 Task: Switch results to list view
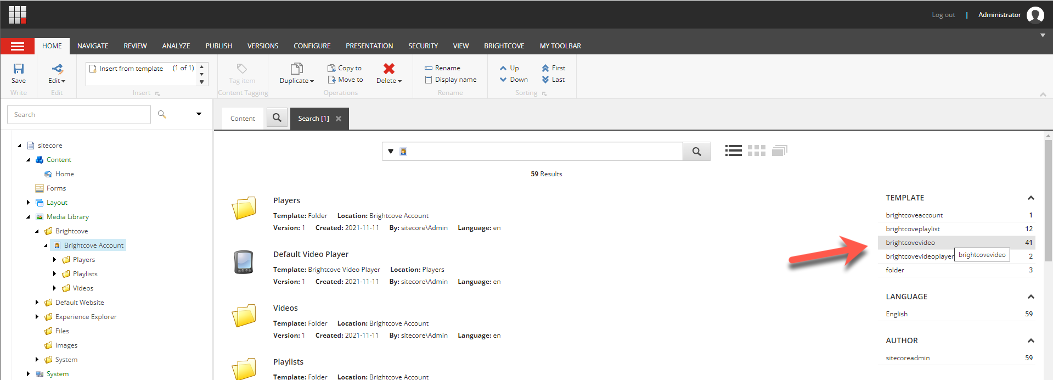click(x=733, y=151)
